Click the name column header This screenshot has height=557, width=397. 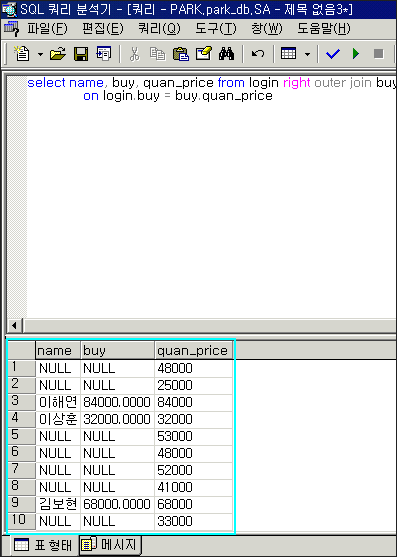pos(58,351)
